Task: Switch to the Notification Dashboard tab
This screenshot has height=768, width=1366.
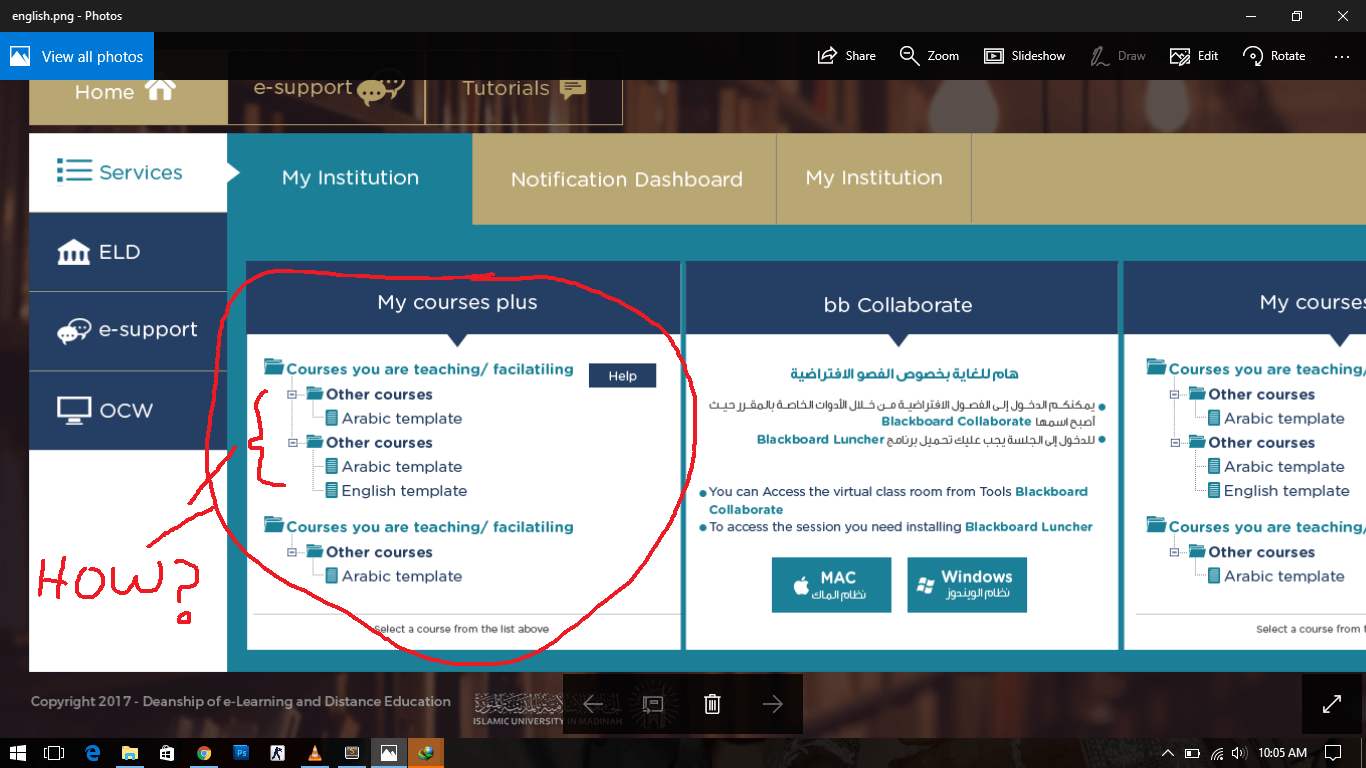Action: tap(626, 179)
